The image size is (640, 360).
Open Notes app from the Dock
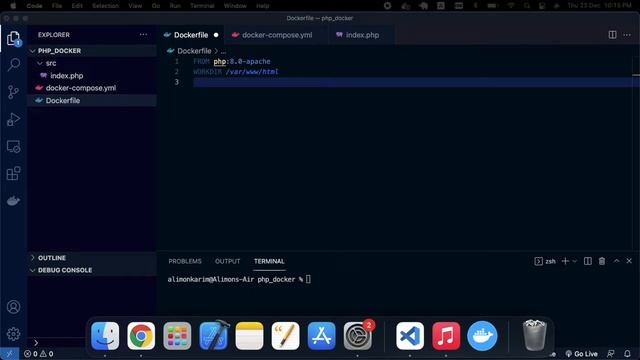point(249,336)
